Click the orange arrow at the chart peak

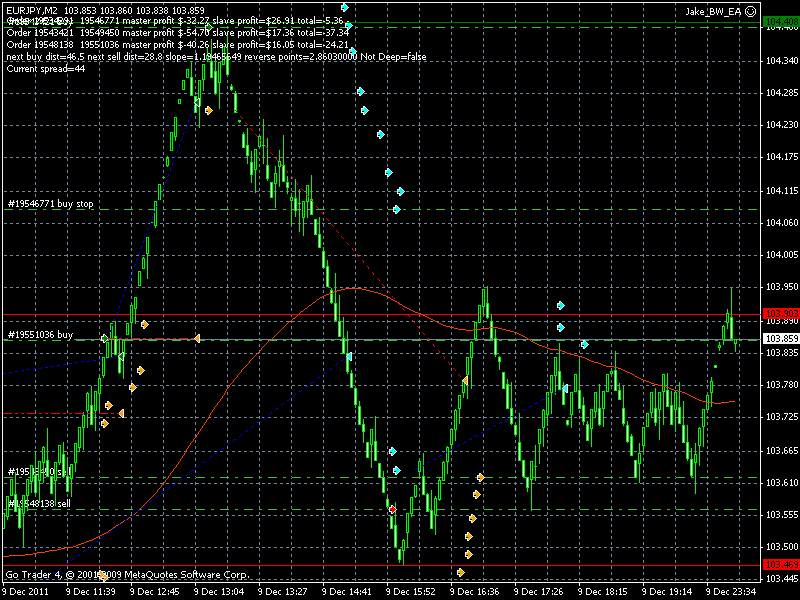pos(208,110)
